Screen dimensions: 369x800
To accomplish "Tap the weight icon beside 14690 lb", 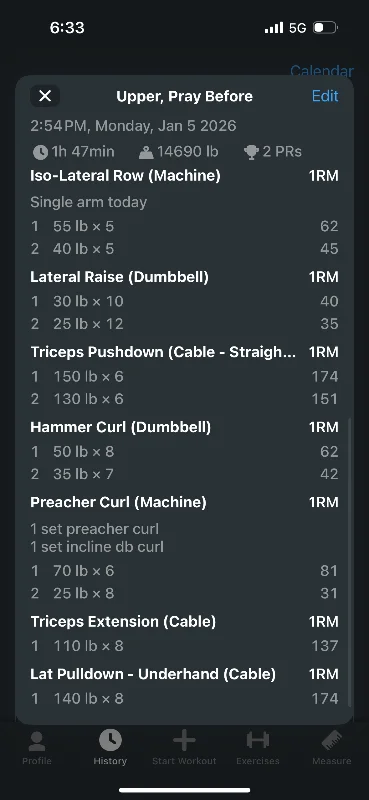I will (x=146, y=152).
